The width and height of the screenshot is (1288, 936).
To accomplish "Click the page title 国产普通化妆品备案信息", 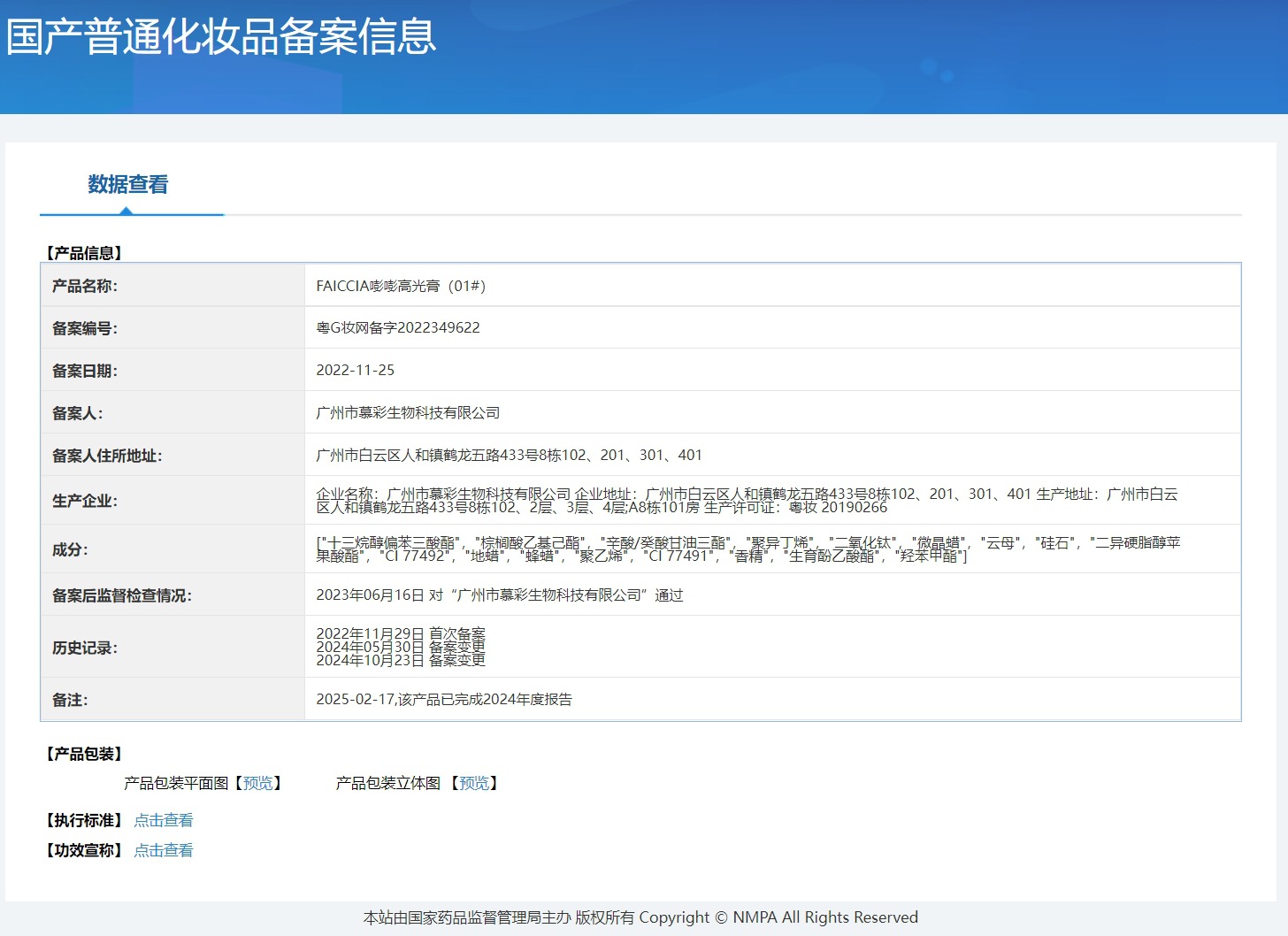I will tap(221, 37).
